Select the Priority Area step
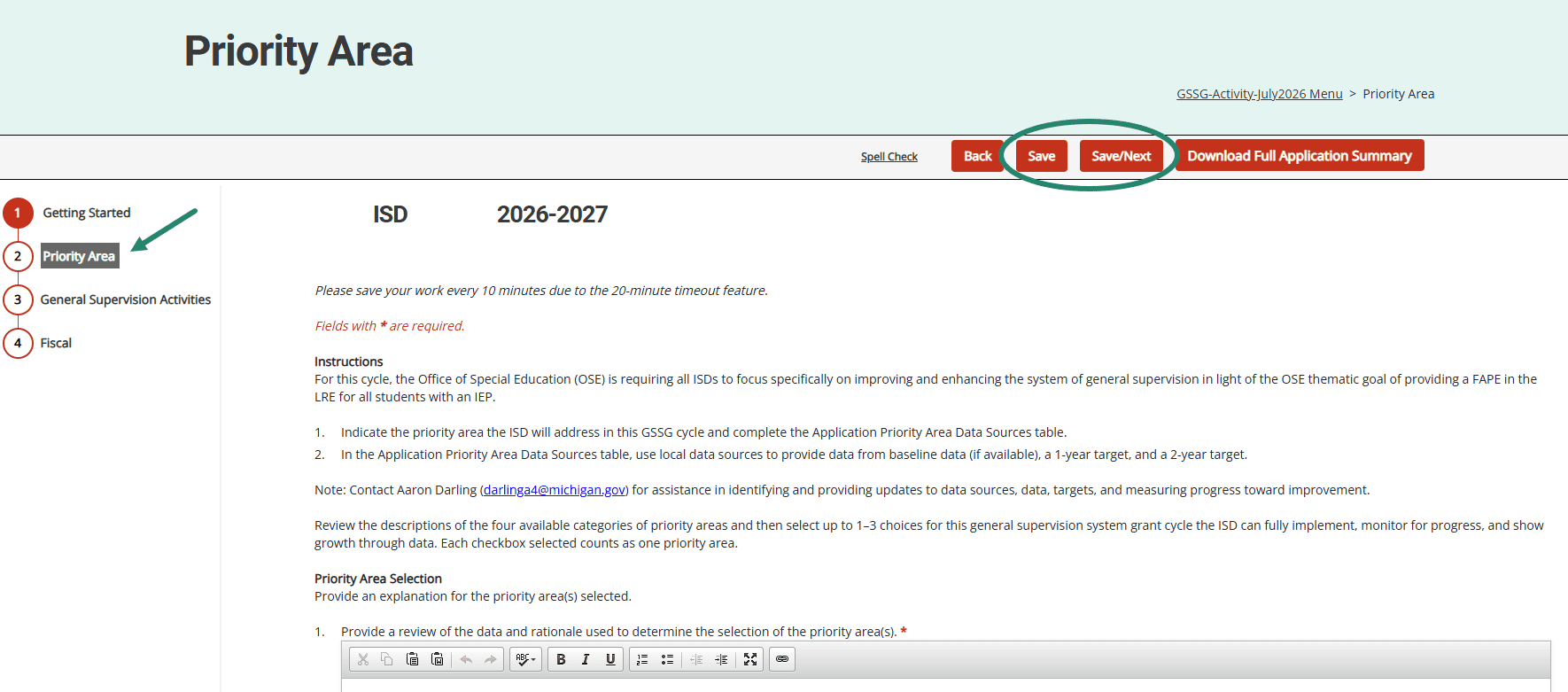The image size is (1568, 692). coord(80,256)
